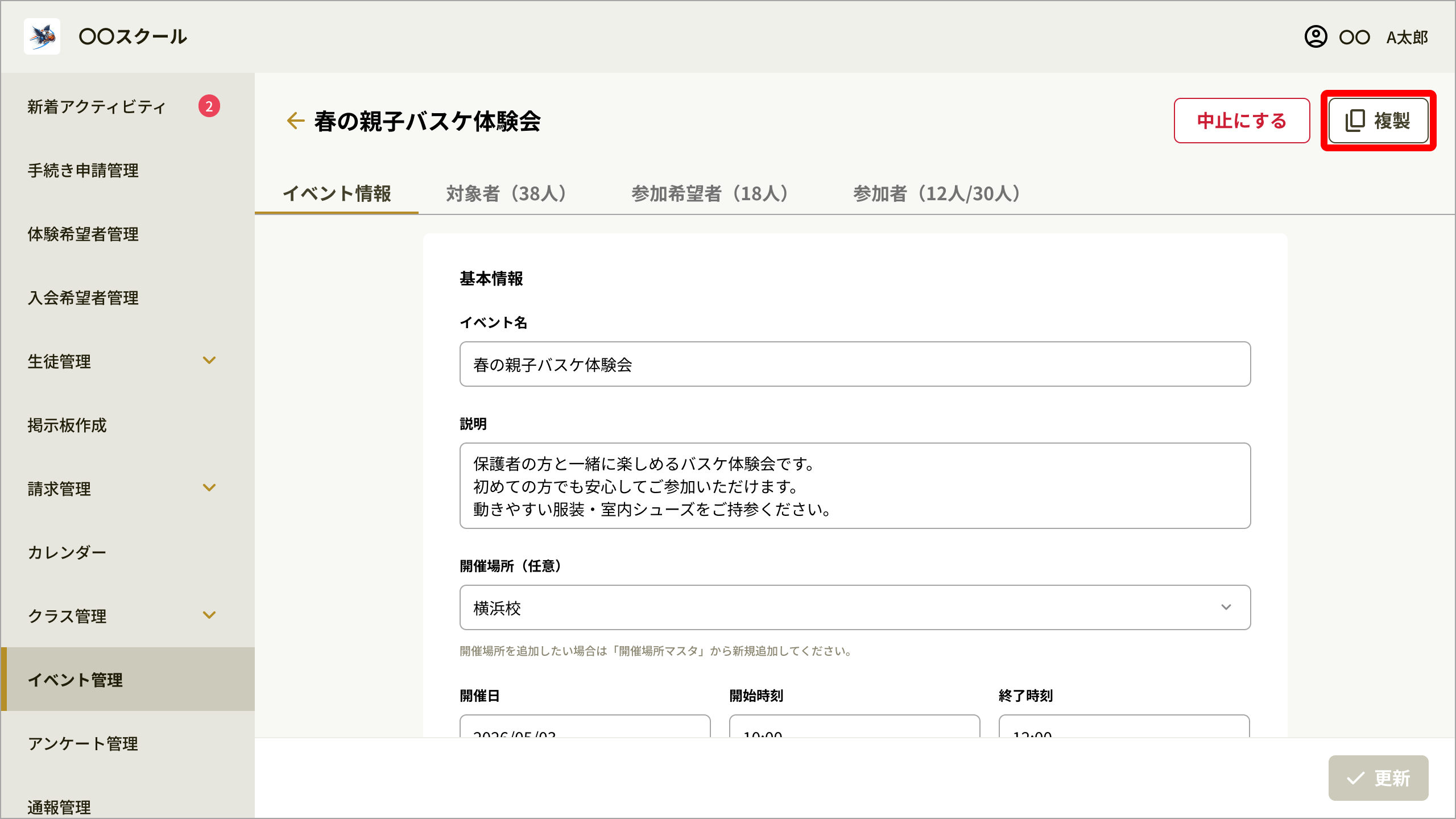Screen dimensions: 1456x819
Task: Click the 開始時刻 time field
Action: [x=854, y=726]
